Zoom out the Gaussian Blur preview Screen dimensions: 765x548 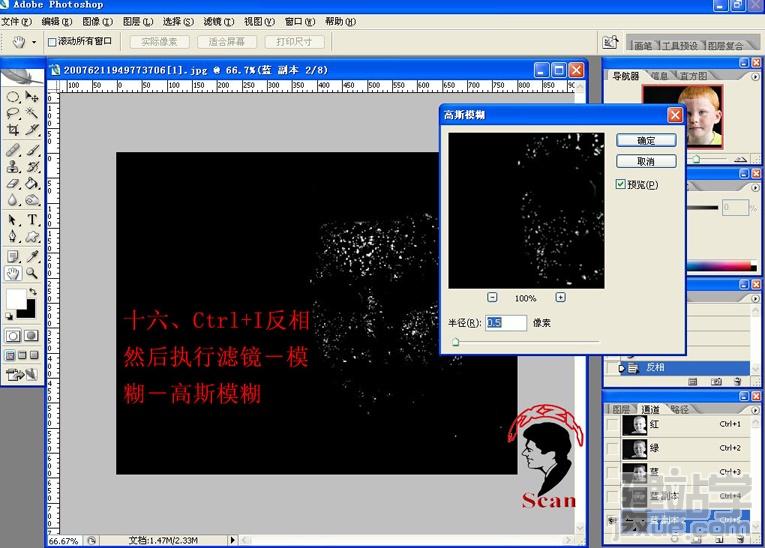click(x=492, y=297)
